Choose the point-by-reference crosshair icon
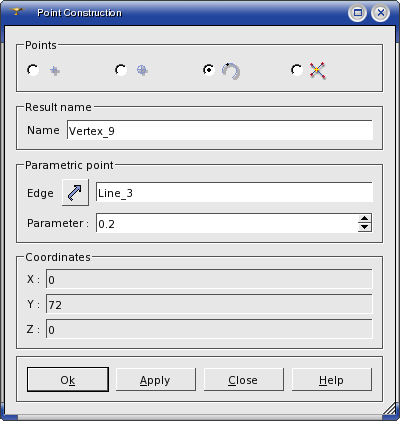Image resolution: width=400 pixels, height=421 pixels. coord(142,70)
